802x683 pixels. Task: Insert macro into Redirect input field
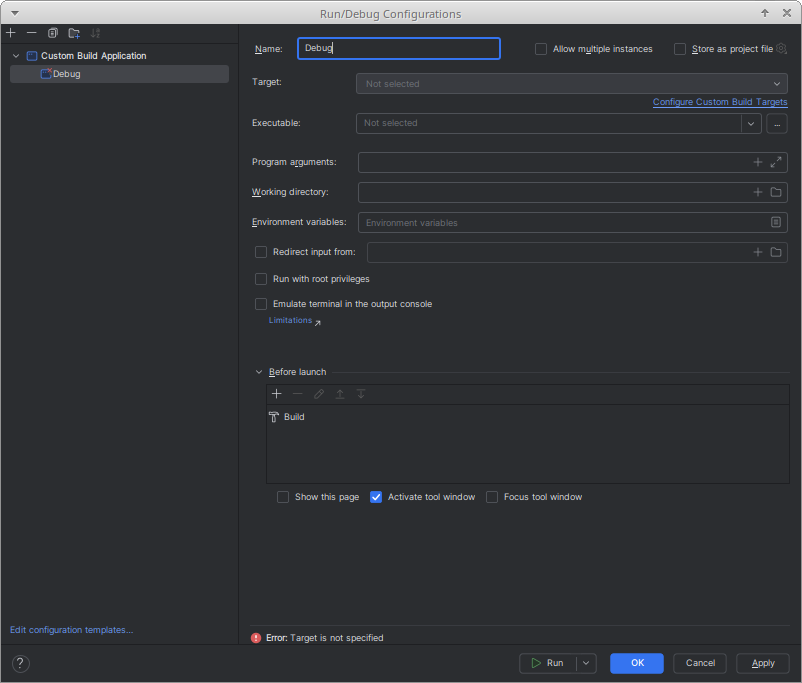pos(758,252)
